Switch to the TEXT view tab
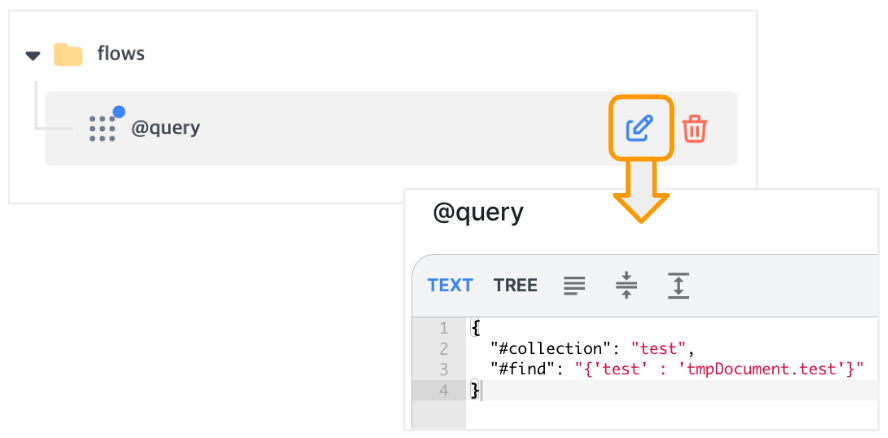The image size is (888, 438). pyautogui.click(x=450, y=285)
